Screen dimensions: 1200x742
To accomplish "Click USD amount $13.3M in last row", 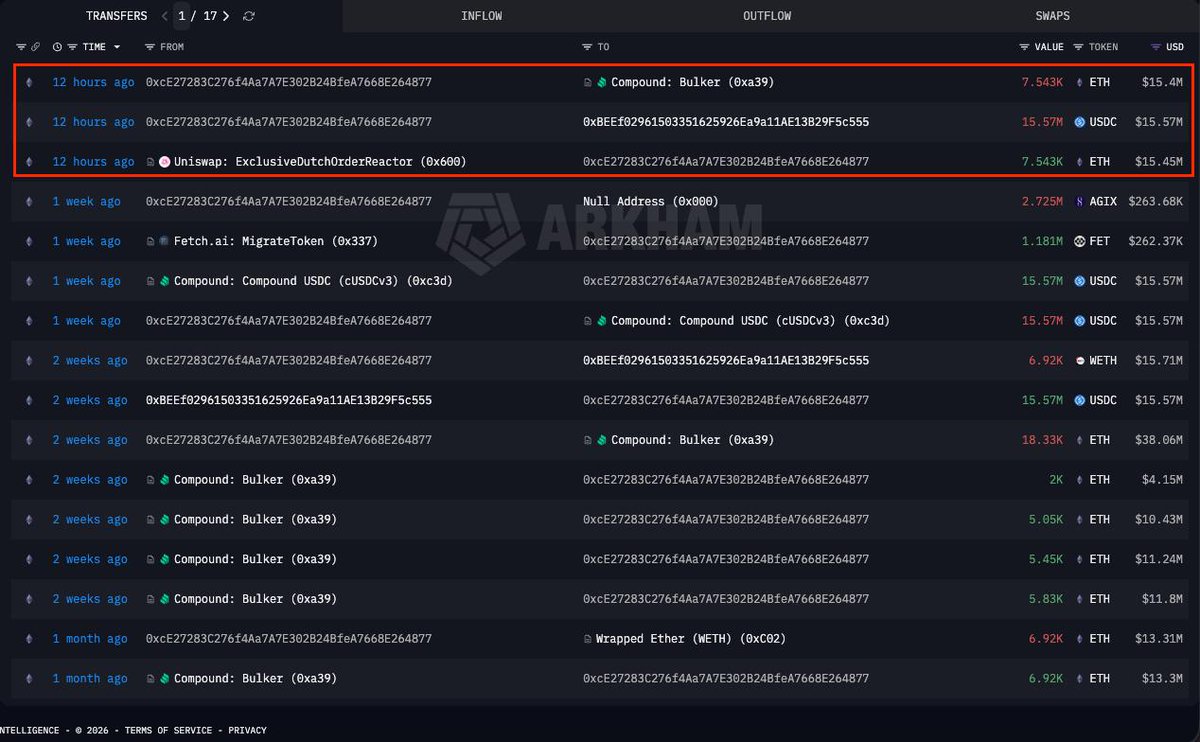I will [x=1163, y=679].
